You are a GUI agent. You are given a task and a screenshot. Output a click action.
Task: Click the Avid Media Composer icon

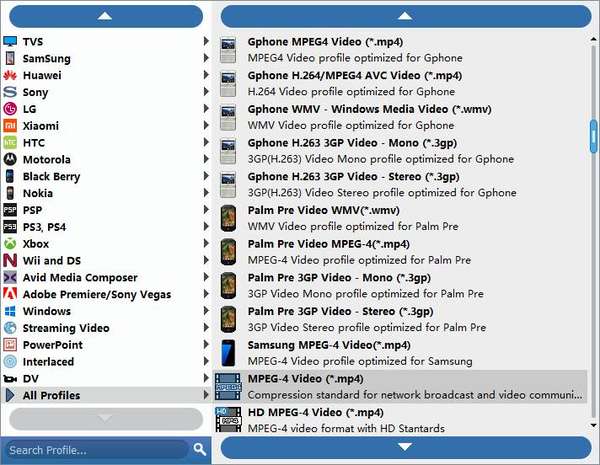pos(10,277)
